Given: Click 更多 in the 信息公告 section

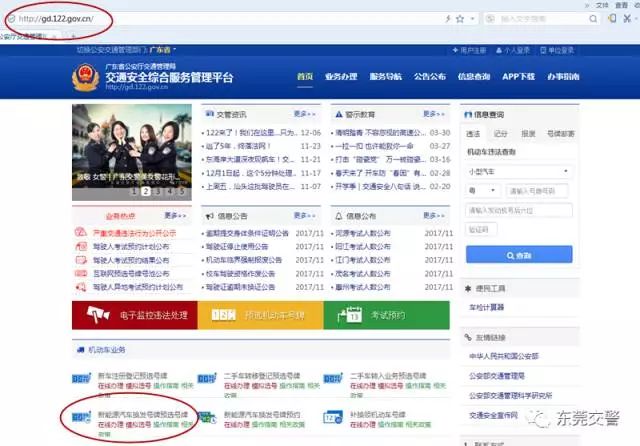Looking at the screenshot, I should click(304, 215).
